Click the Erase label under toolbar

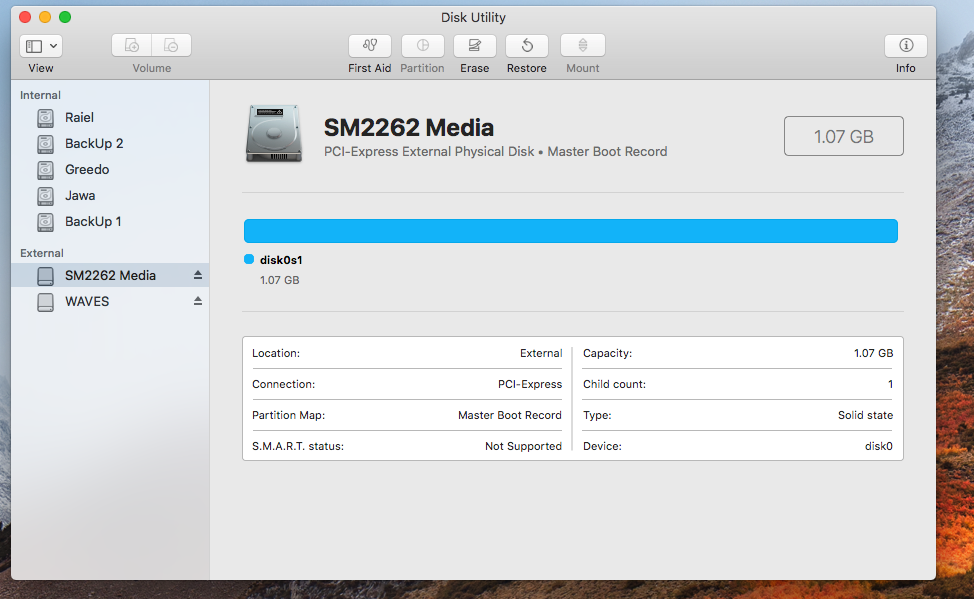pos(475,68)
